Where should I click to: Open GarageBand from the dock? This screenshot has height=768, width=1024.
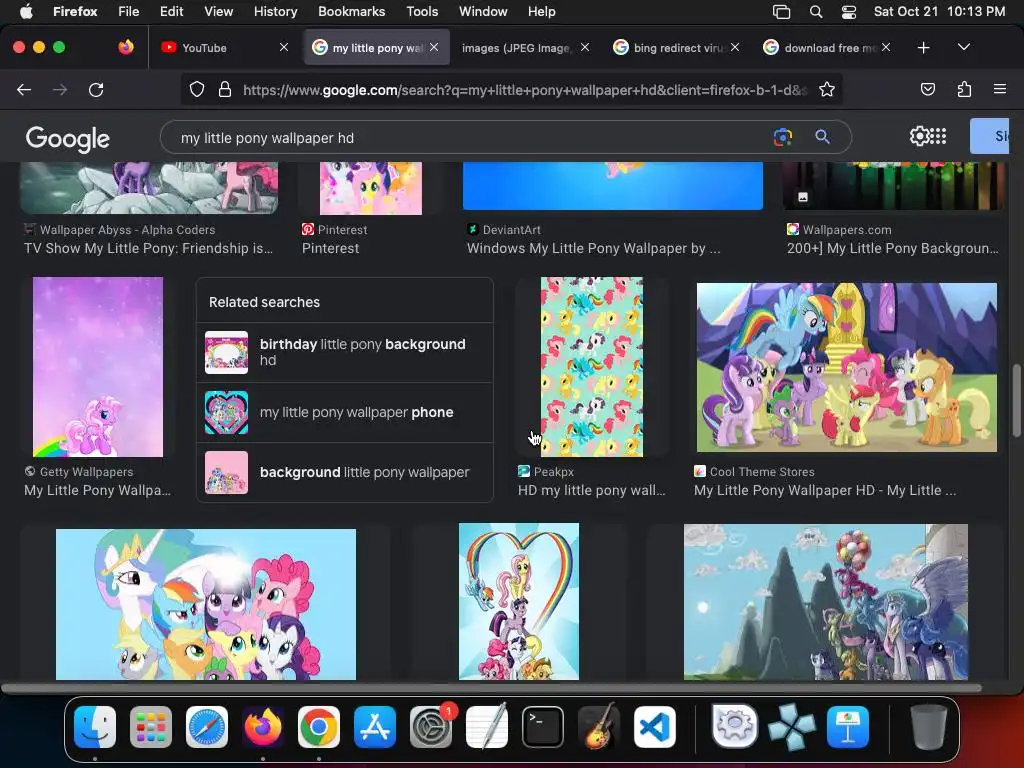click(x=599, y=727)
